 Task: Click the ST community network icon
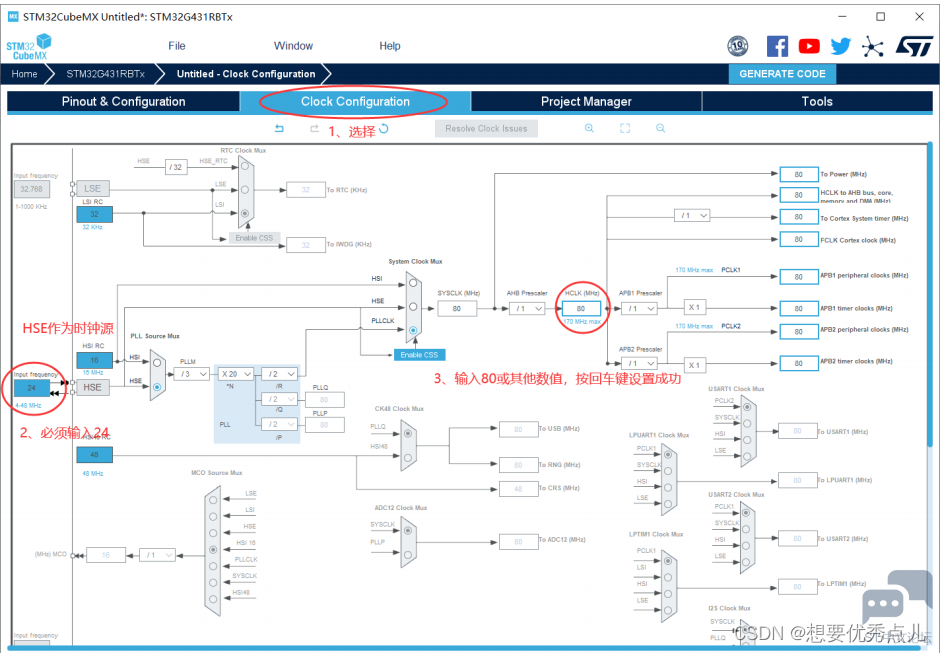pos(872,46)
